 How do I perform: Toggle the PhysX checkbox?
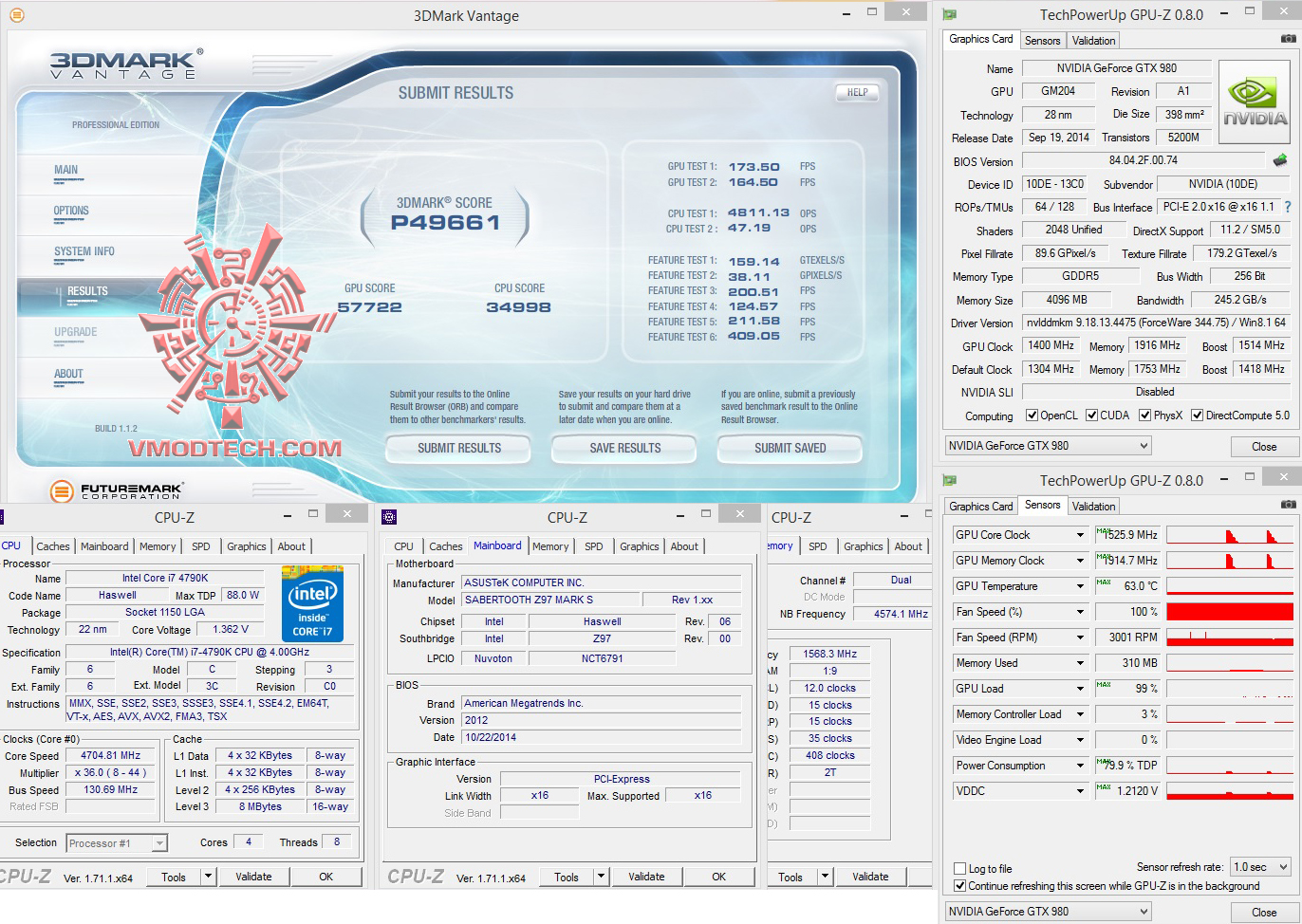pos(1144,416)
